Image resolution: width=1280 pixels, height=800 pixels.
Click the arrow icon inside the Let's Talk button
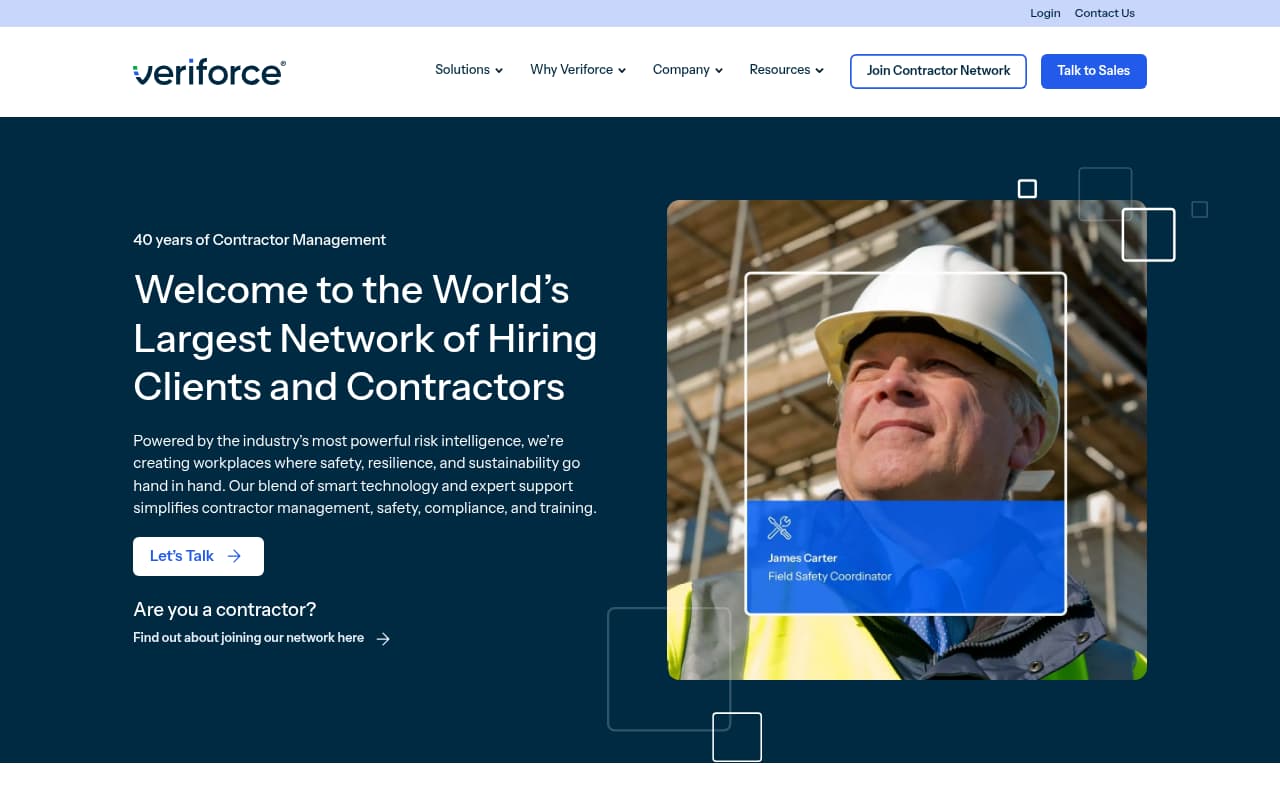pos(232,556)
